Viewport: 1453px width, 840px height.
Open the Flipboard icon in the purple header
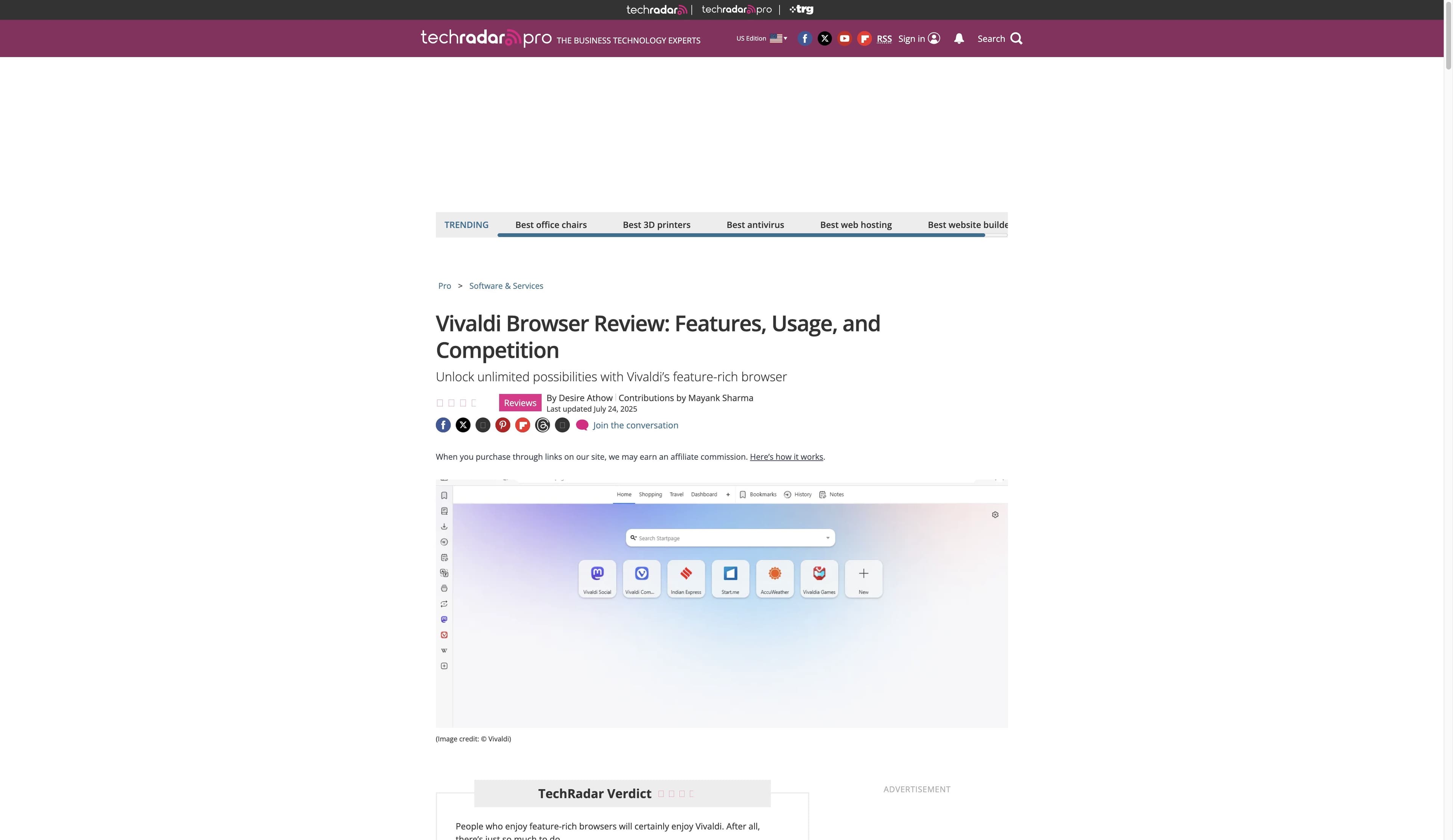(x=864, y=39)
